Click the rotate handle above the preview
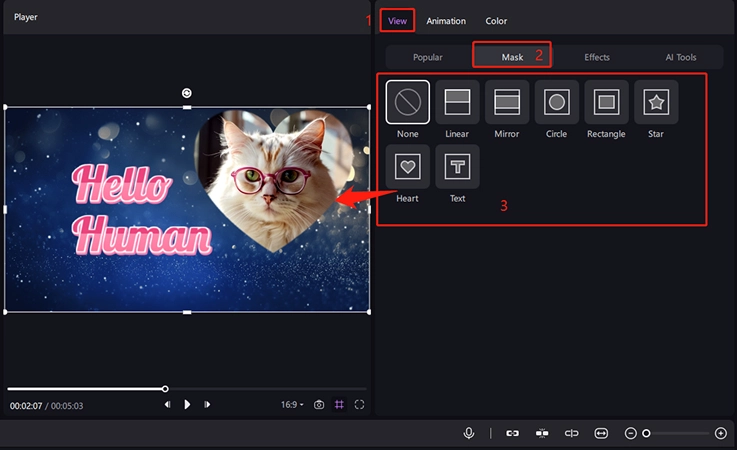The height and width of the screenshot is (450, 737). click(187, 93)
